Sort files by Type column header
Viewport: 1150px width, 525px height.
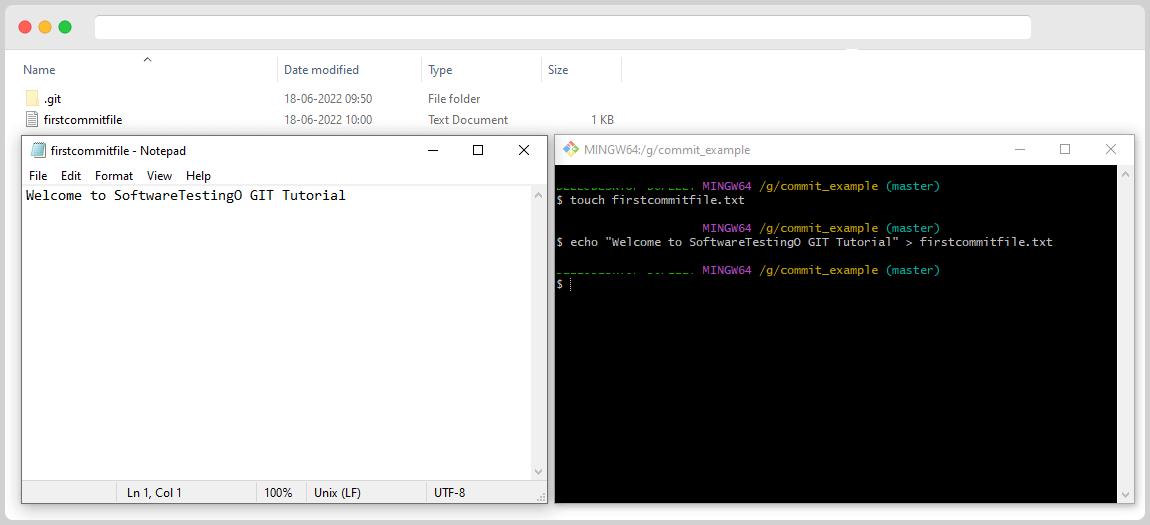[x=440, y=70]
